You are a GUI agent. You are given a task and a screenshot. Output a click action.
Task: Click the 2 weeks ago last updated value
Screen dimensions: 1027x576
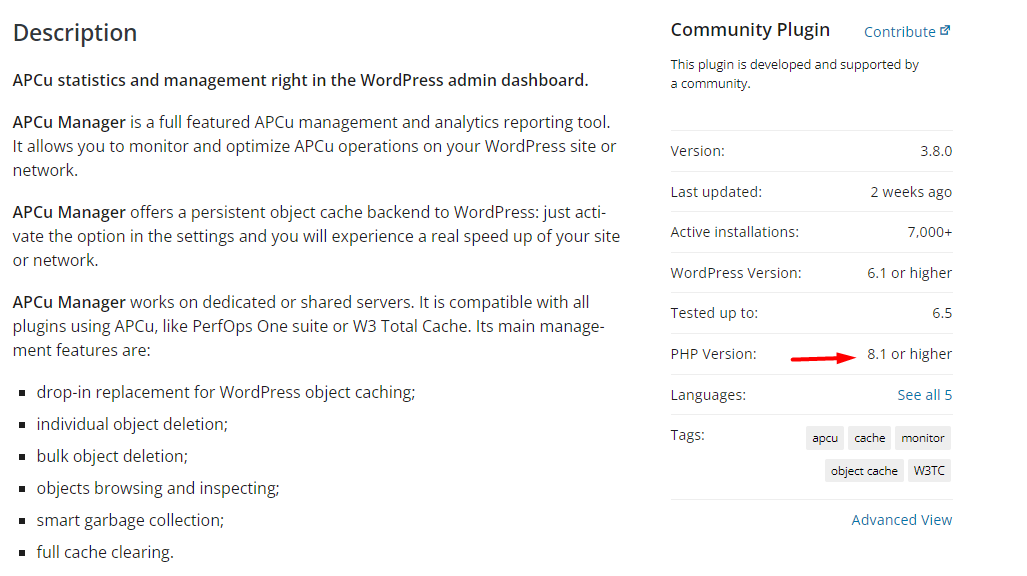[911, 192]
